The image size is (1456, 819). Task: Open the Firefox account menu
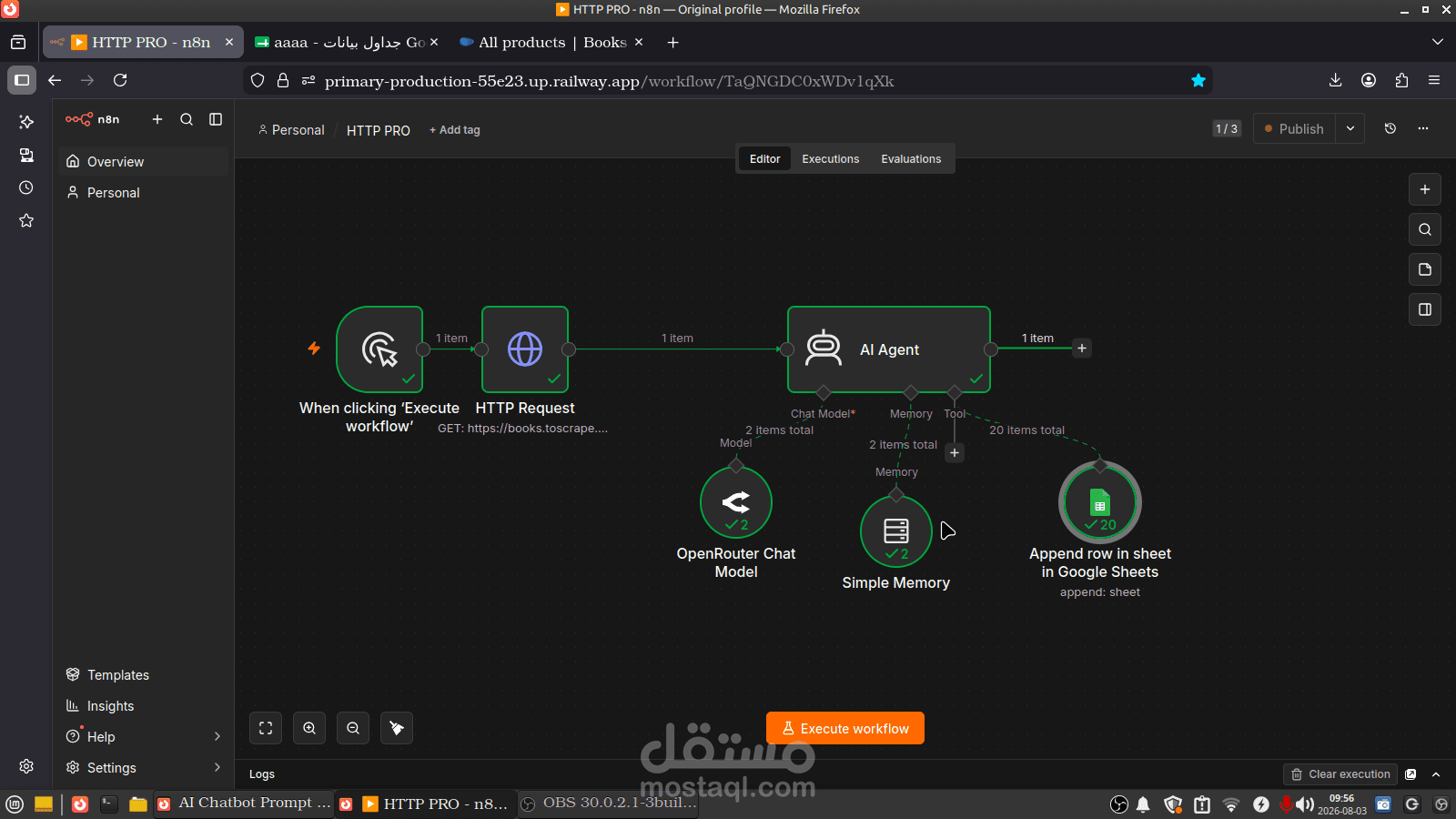(x=1369, y=80)
